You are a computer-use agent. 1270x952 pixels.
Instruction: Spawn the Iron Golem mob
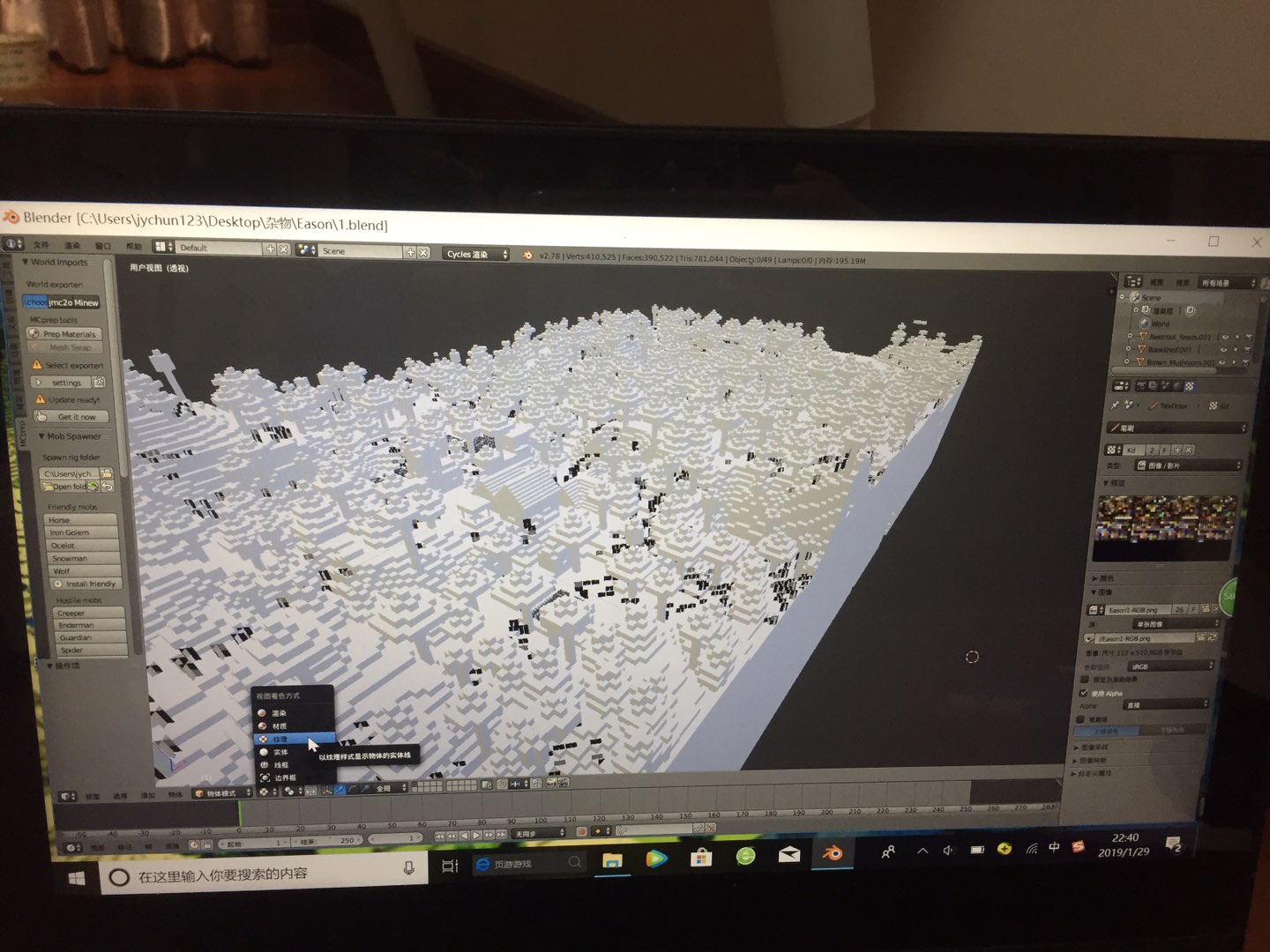(80, 532)
